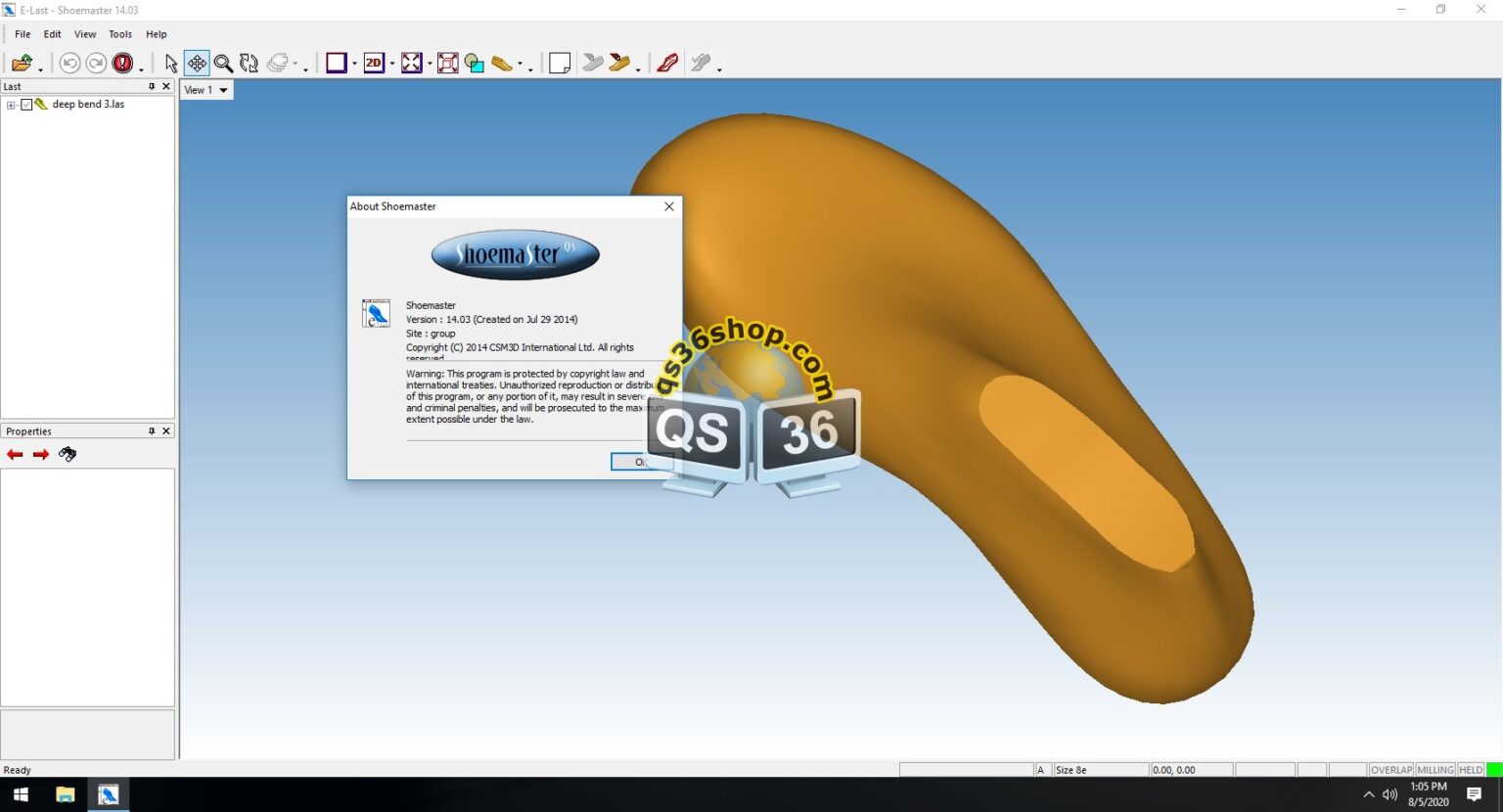1503x812 pixels.
Task: Click the grayed stacked layers icon
Action: (x=278, y=64)
